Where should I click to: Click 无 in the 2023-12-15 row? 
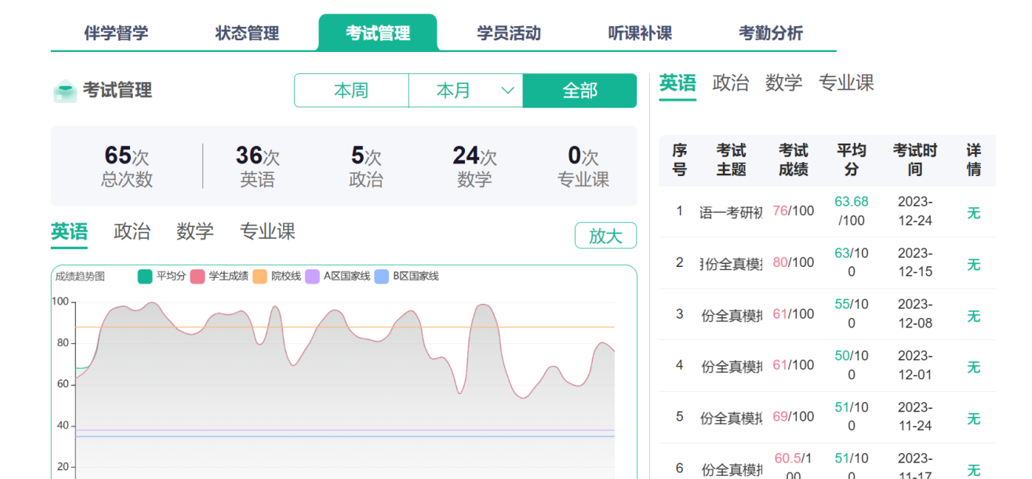click(x=973, y=265)
